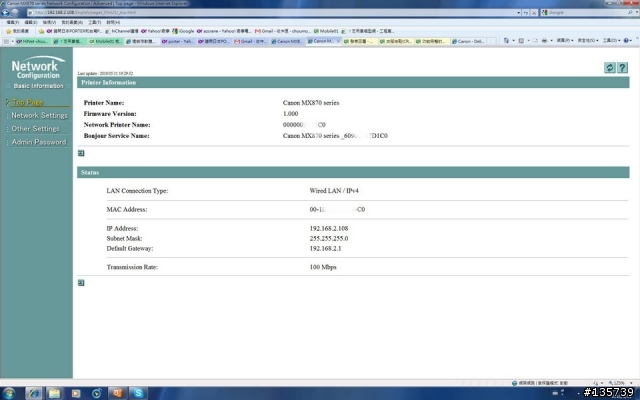Click the Read Mail icon in command bar

(535, 41)
